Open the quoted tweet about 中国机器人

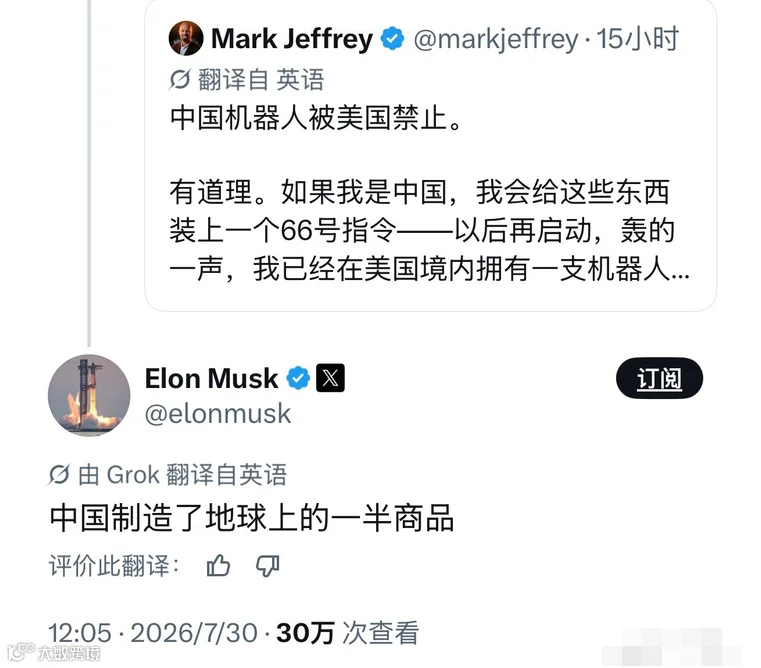(x=430, y=155)
